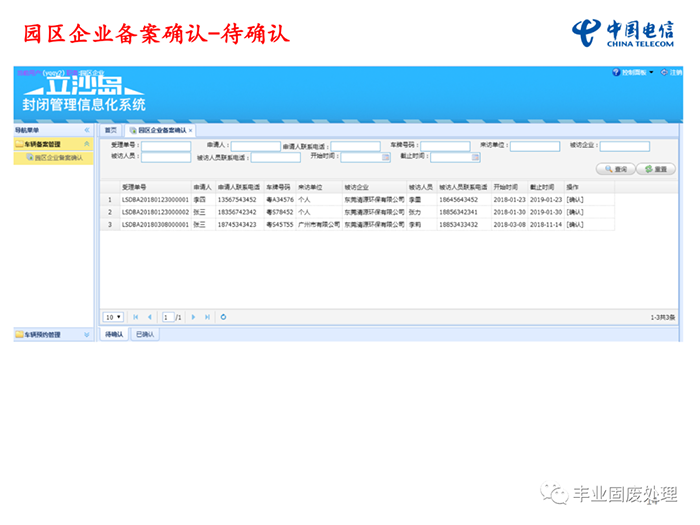Click [确认] link for record LSDBA20180123000001
The height and width of the screenshot is (525, 700).
pos(575,199)
